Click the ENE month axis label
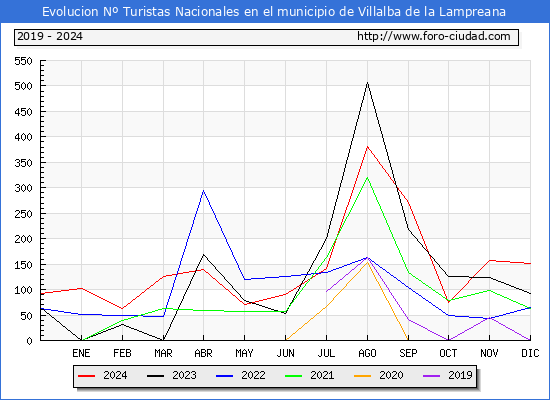Viewport: 550px width, 400px height. (x=81, y=353)
